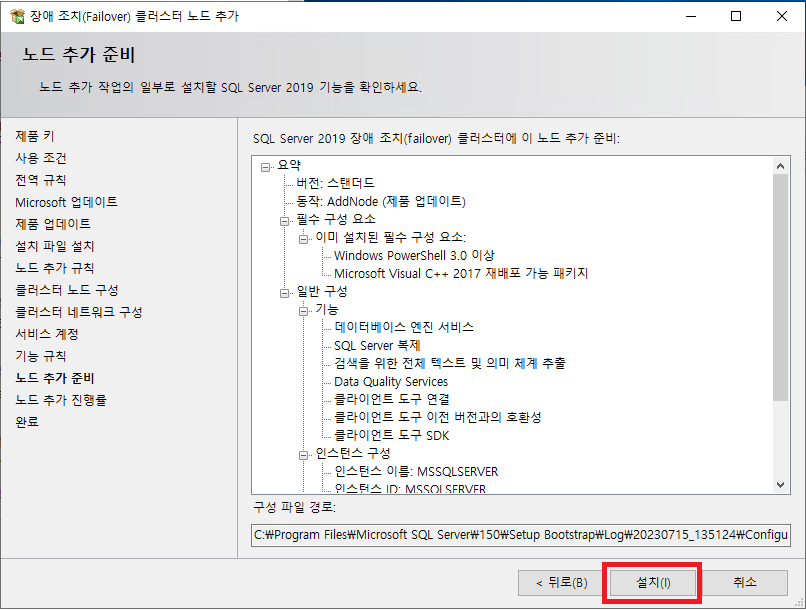Screen dimensions: 806x610
Task: Select the 요약 root label
Action: point(289,165)
